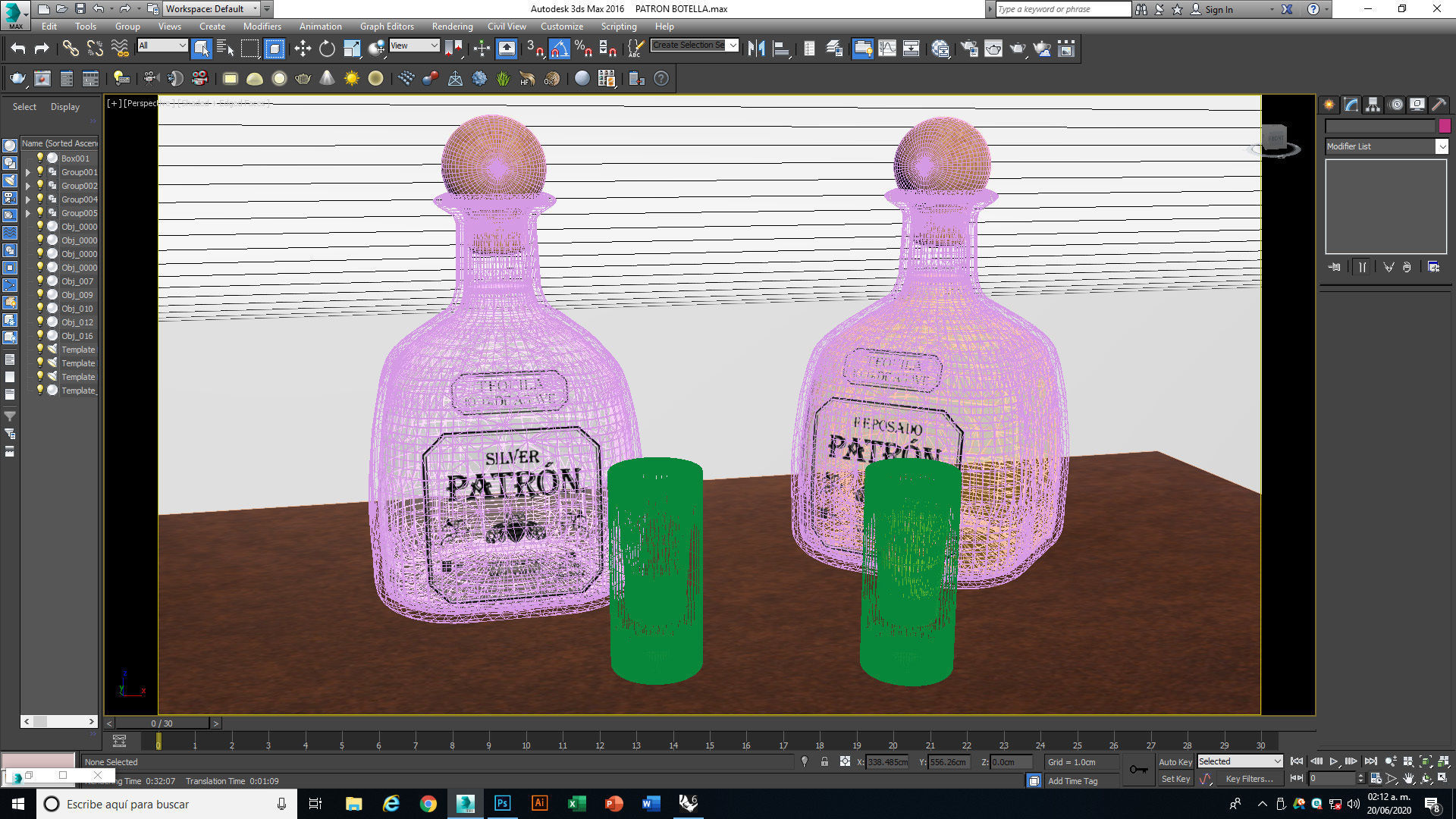
Task: Click Add Time Tag
Action: coord(1072,781)
